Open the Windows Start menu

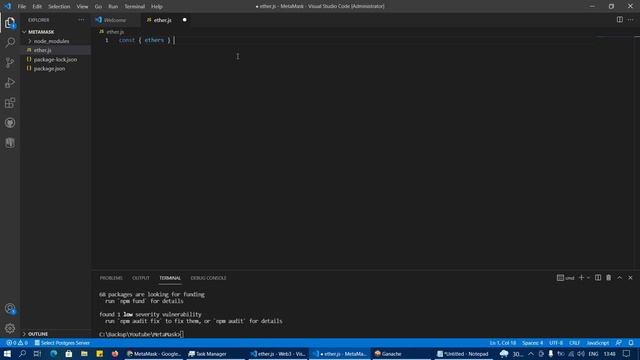pyautogui.click(x=7, y=354)
